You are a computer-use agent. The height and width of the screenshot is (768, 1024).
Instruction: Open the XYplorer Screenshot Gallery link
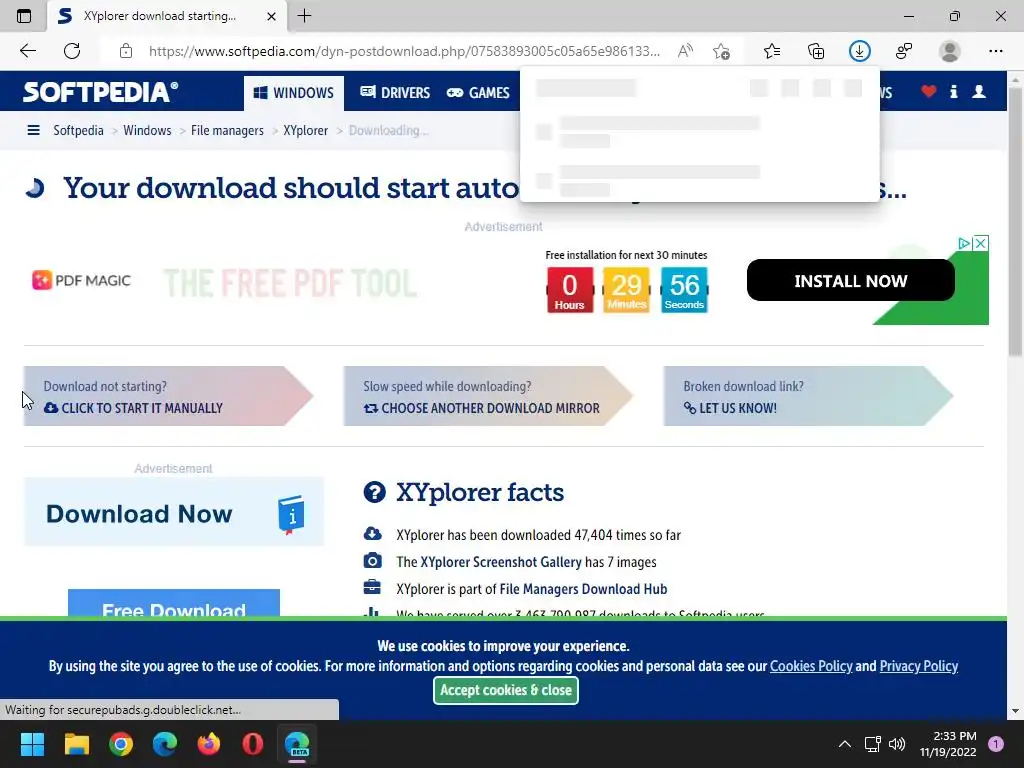pos(501,562)
